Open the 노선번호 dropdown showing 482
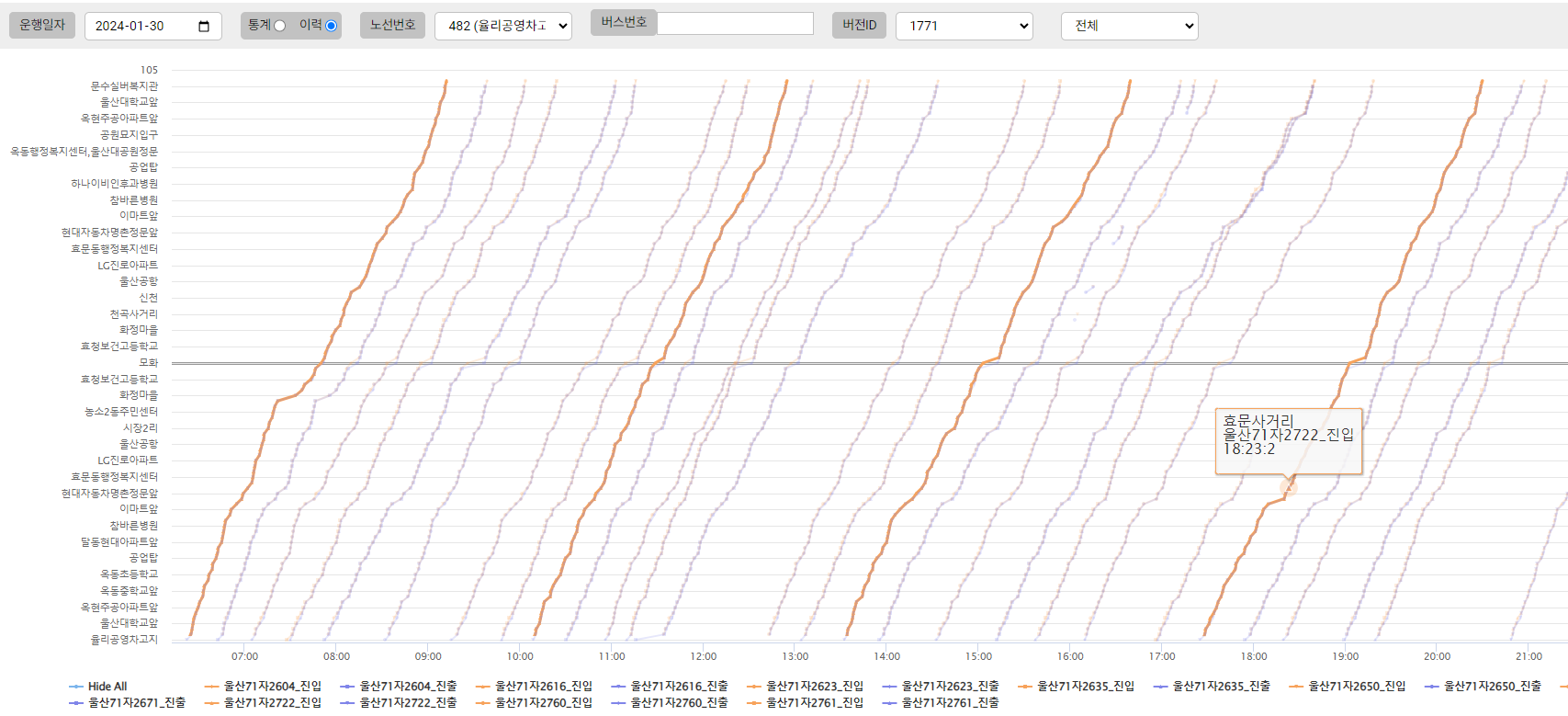 (x=502, y=26)
